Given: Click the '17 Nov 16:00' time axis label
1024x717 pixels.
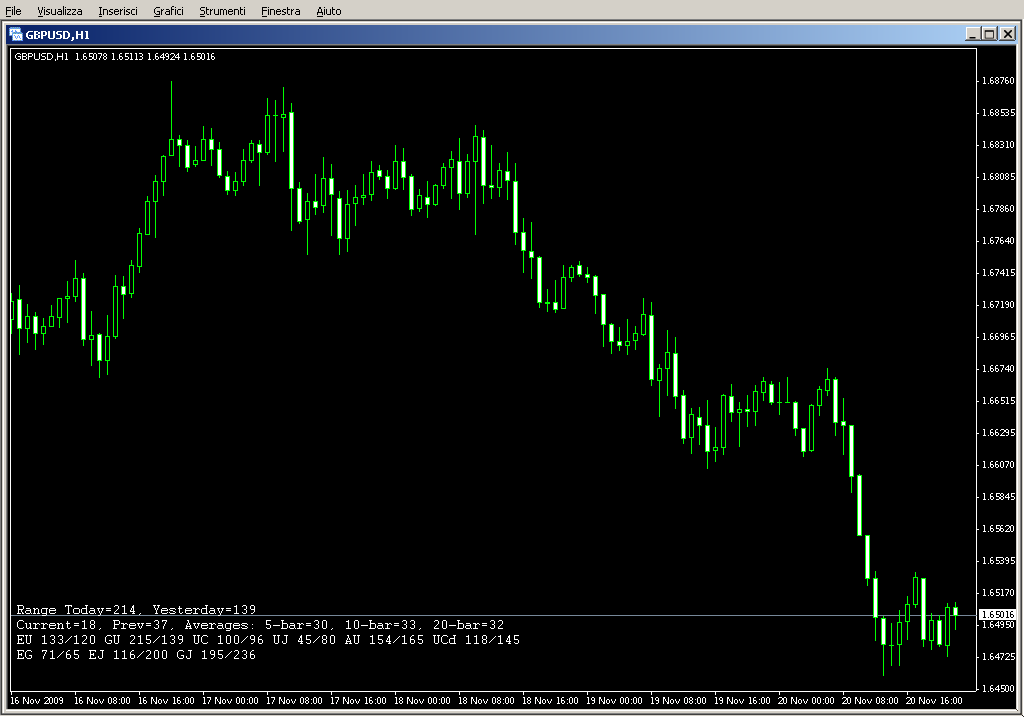Looking at the screenshot, I should click(x=358, y=701).
